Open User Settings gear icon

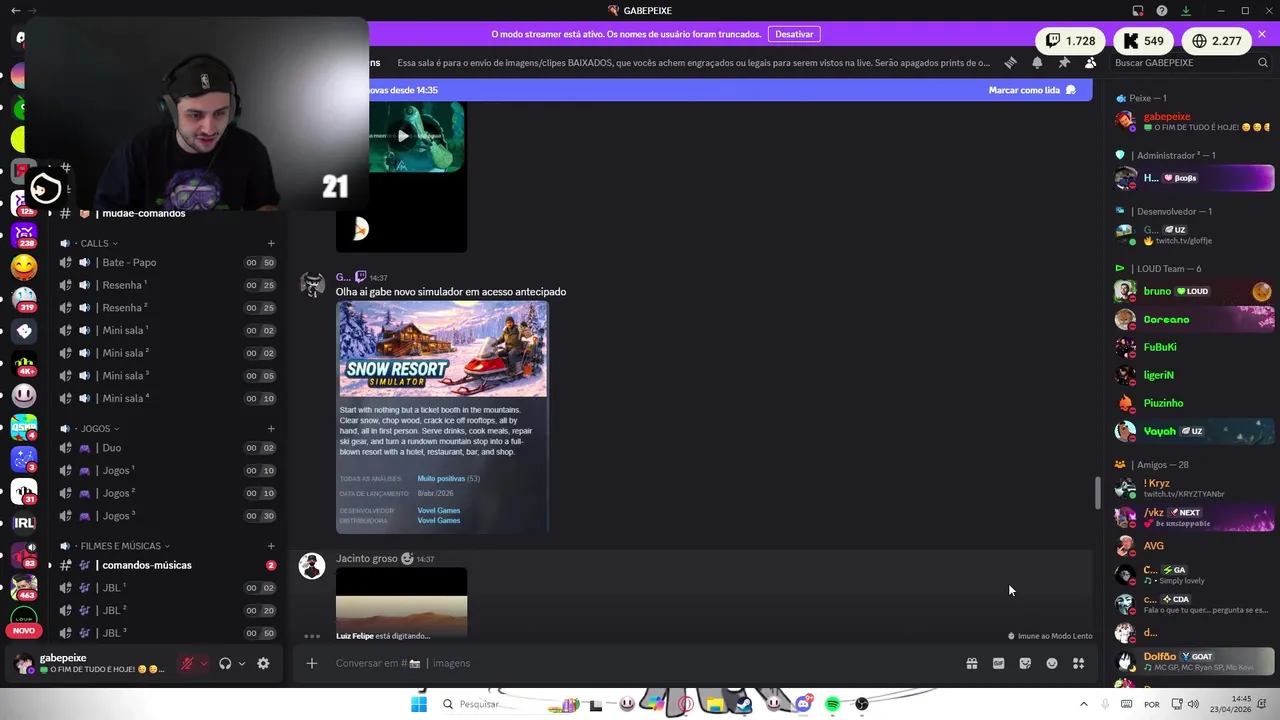tap(263, 663)
